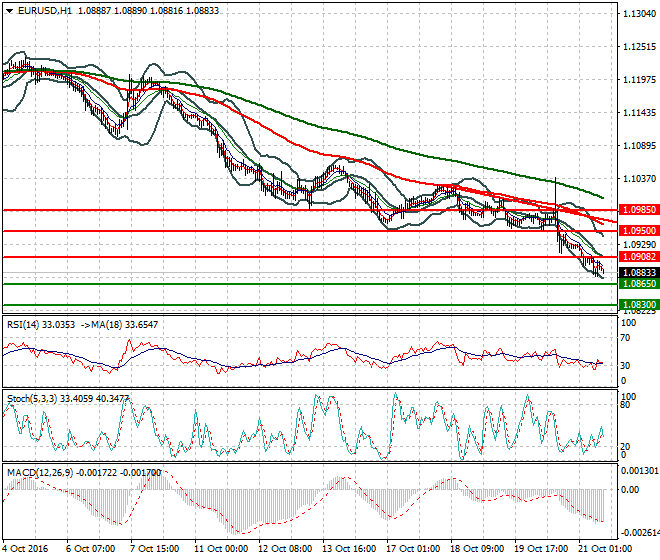Select the 1.09850 red price level label

(x=638, y=211)
